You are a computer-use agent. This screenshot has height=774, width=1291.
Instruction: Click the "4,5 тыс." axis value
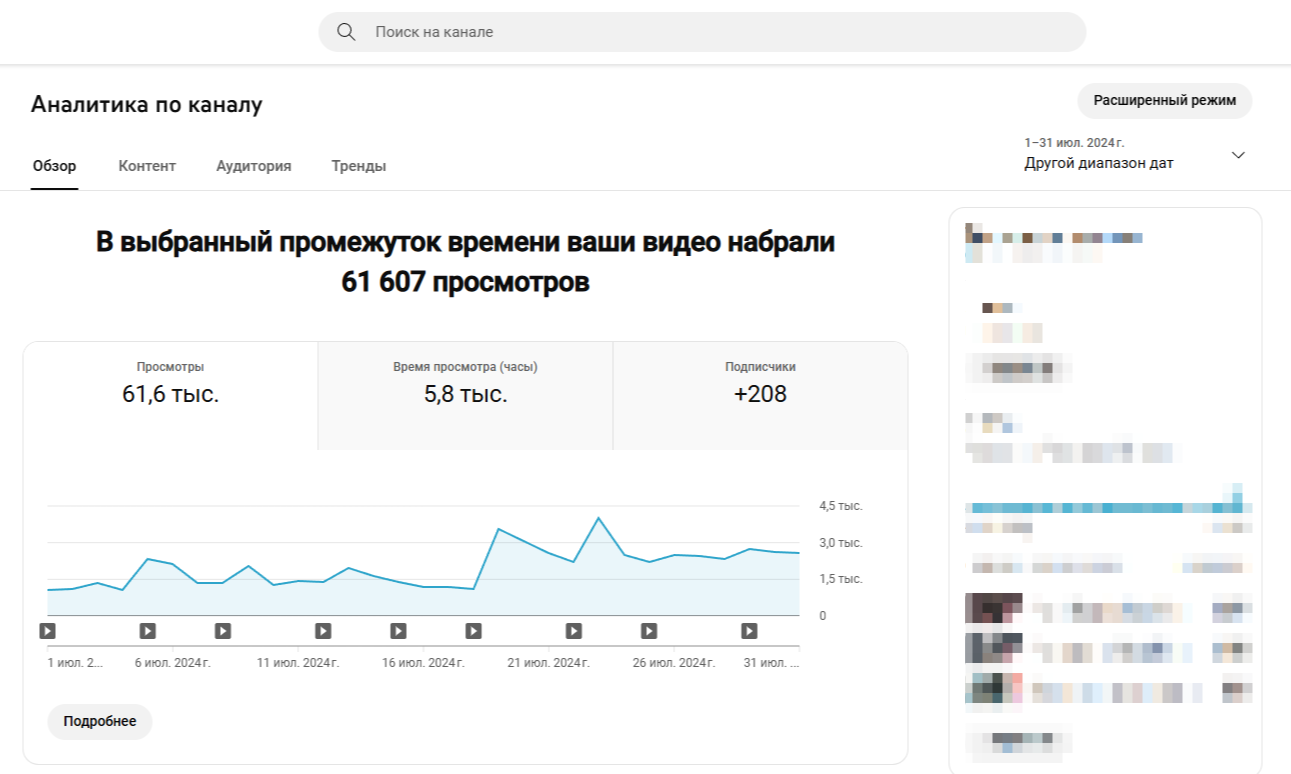pyautogui.click(x=841, y=506)
